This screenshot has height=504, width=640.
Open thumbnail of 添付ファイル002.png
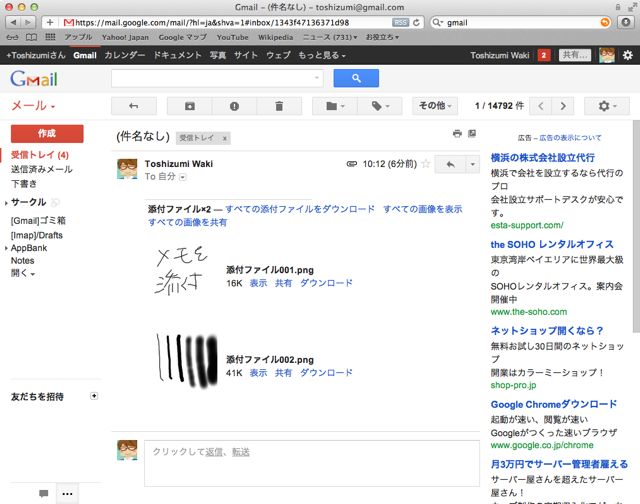click(x=187, y=360)
